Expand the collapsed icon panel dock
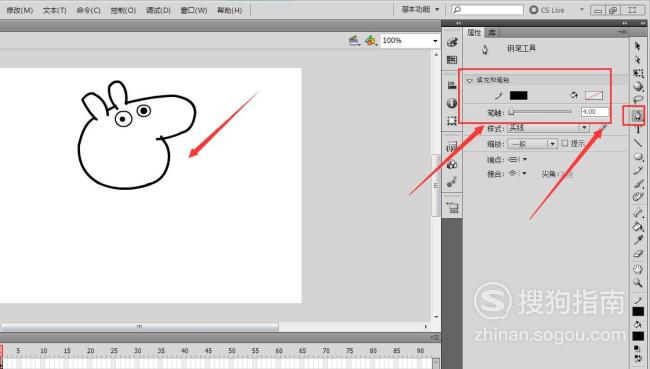Viewport: 650px width, 369px height. pos(458,23)
